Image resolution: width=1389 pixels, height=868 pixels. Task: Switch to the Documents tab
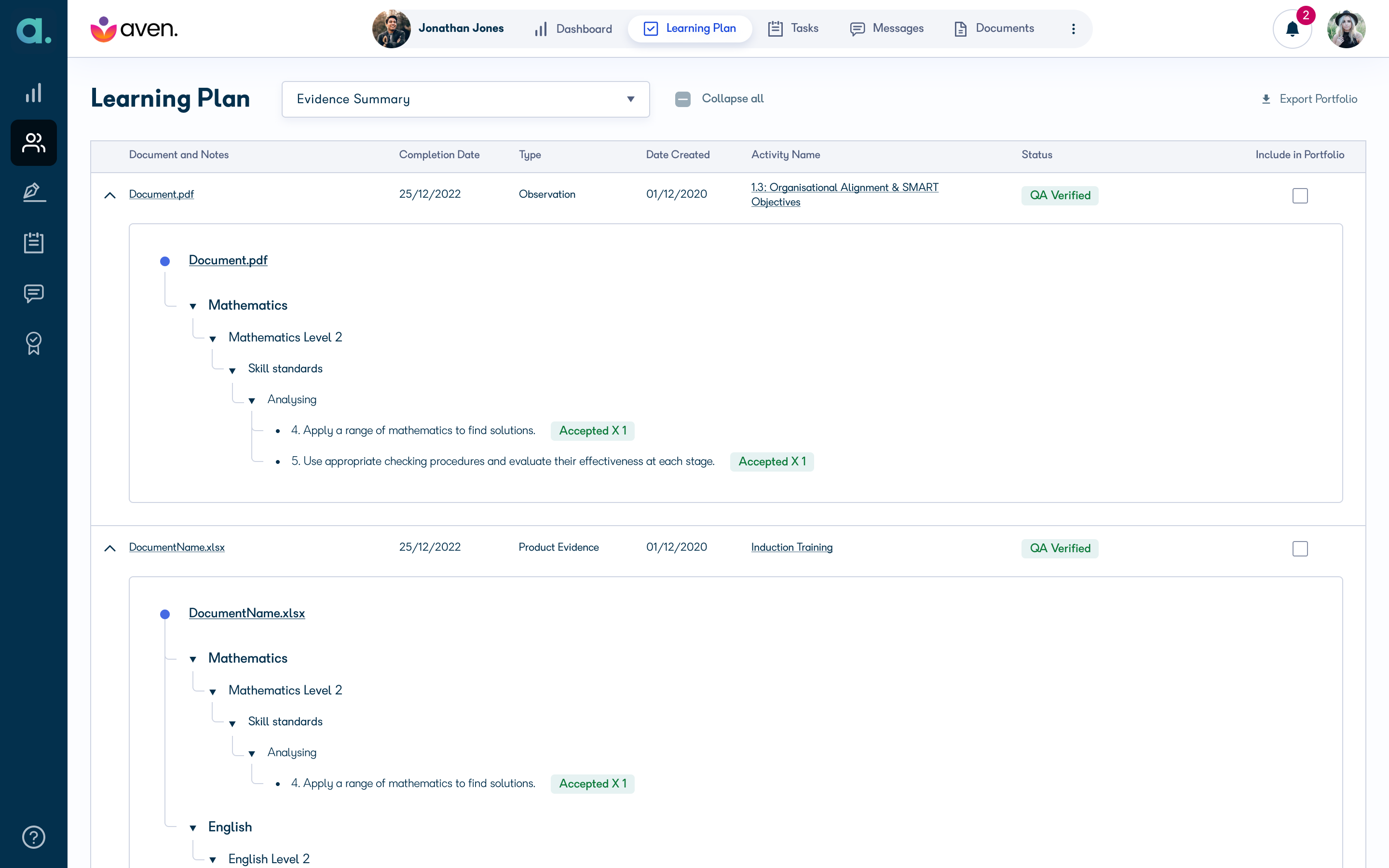pyautogui.click(x=994, y=29)
